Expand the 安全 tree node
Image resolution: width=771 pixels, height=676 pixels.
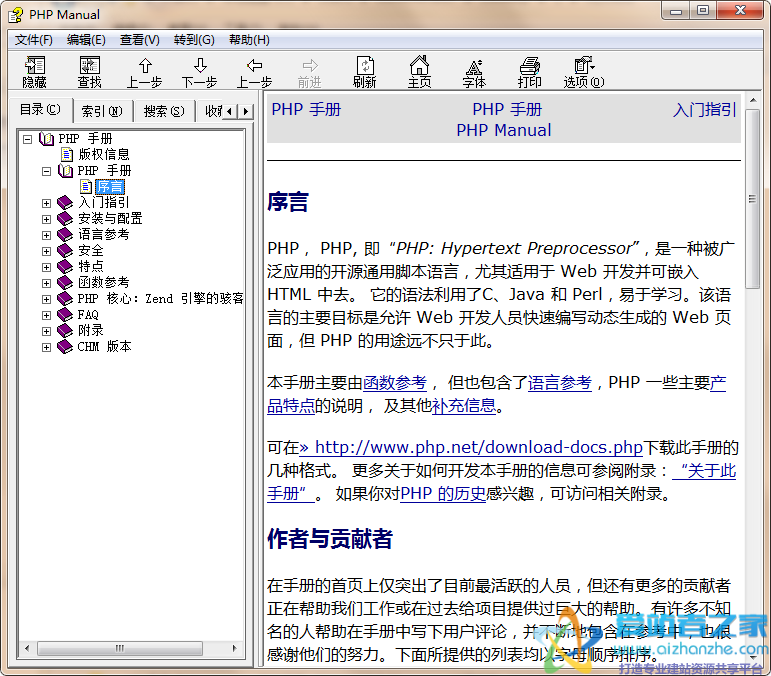[46, 251]
